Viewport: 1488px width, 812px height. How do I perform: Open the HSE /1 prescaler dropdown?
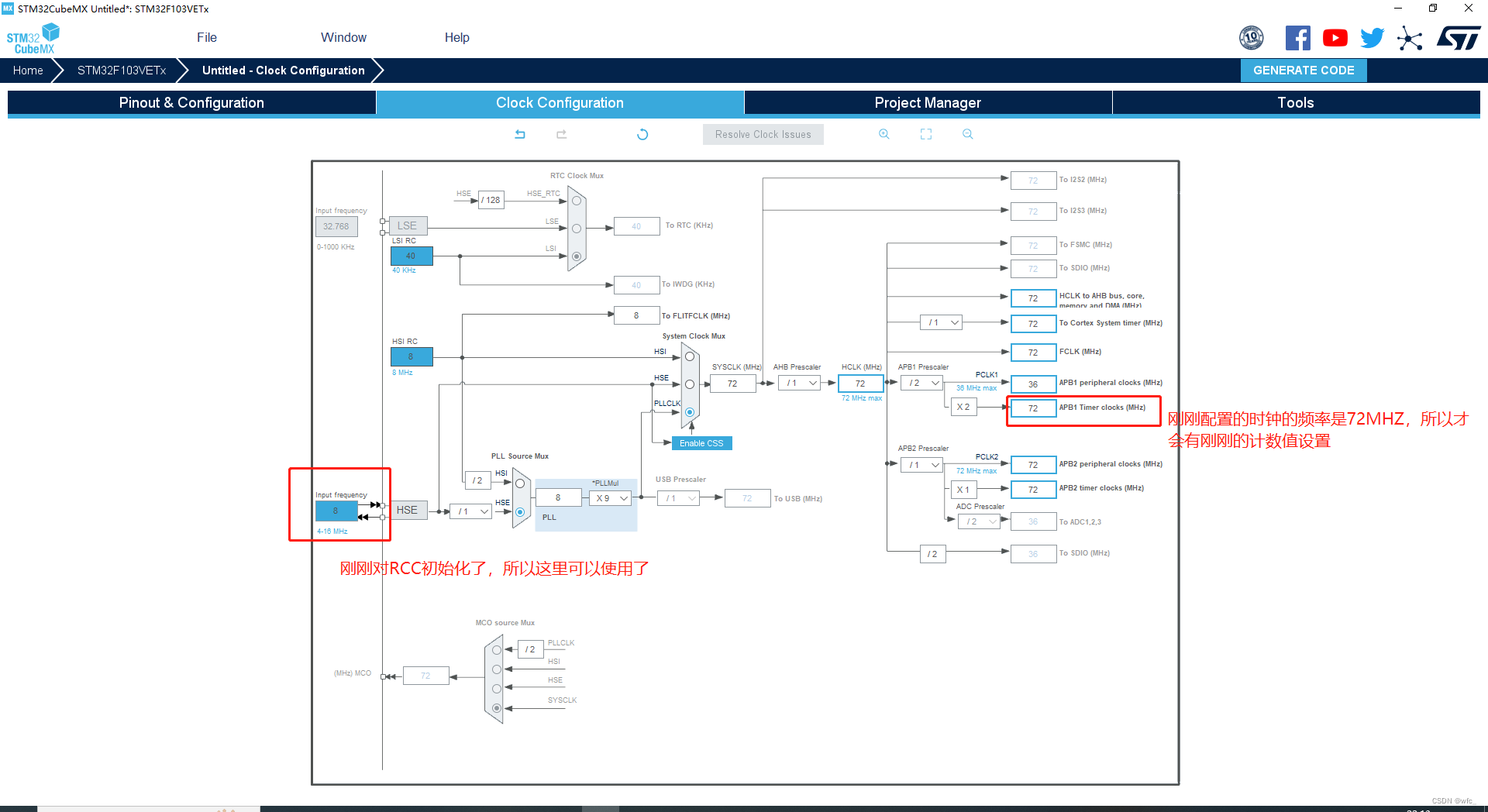tap(470, 511)
